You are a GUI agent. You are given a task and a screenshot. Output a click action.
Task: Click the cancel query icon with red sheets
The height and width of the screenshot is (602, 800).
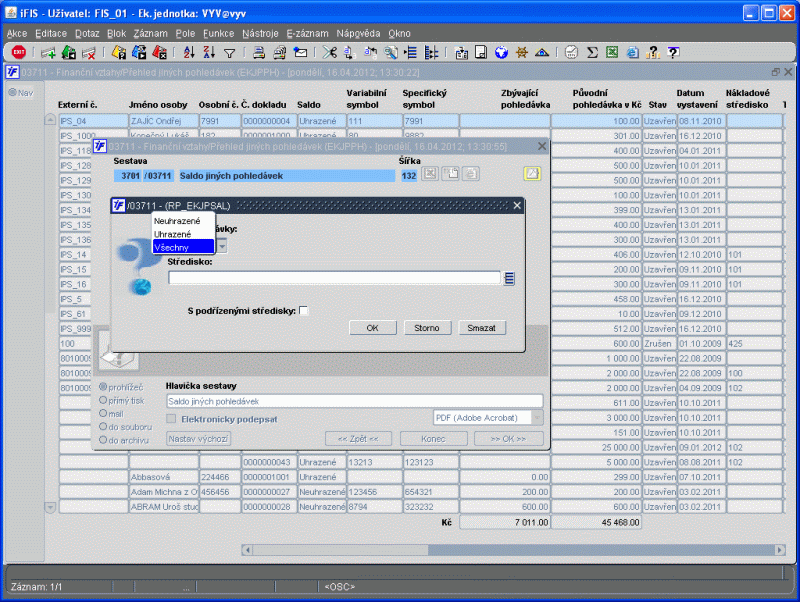pyautogui.click(x=159, y=52)
